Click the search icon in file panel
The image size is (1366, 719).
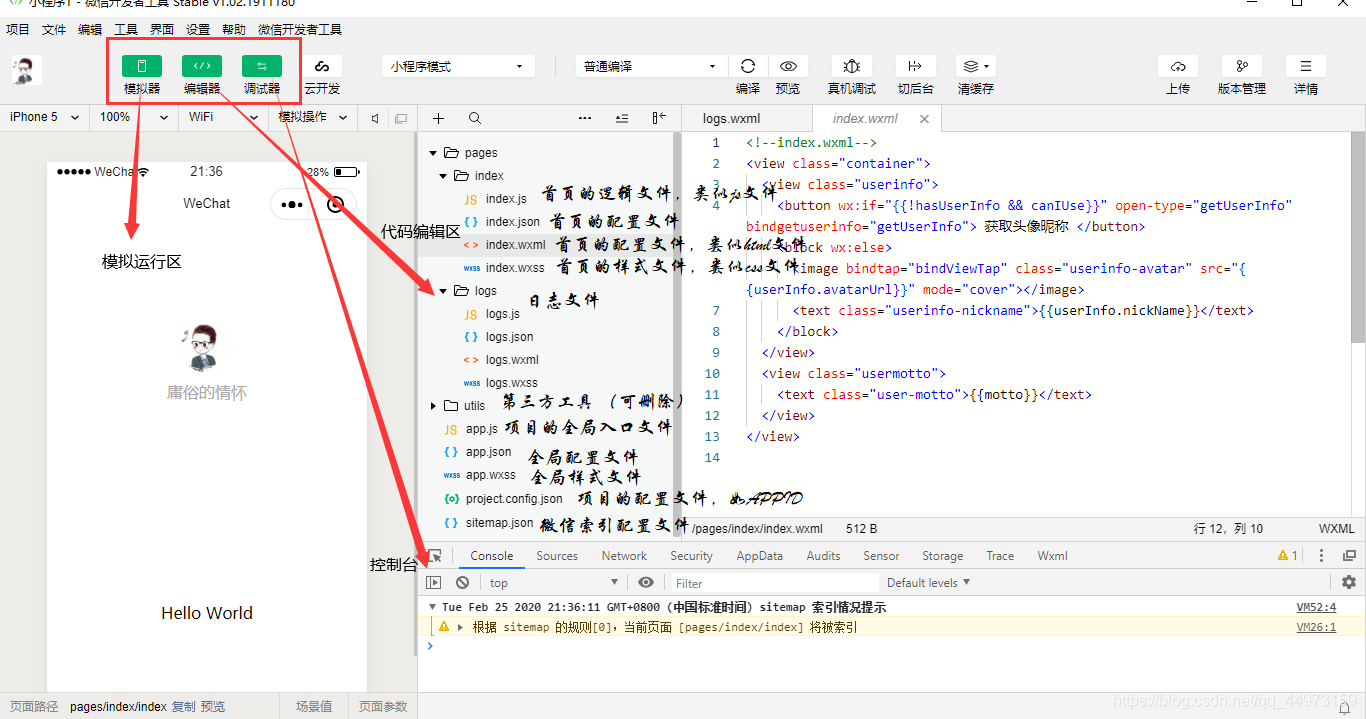pyautogui.click(x=475, y=118)
